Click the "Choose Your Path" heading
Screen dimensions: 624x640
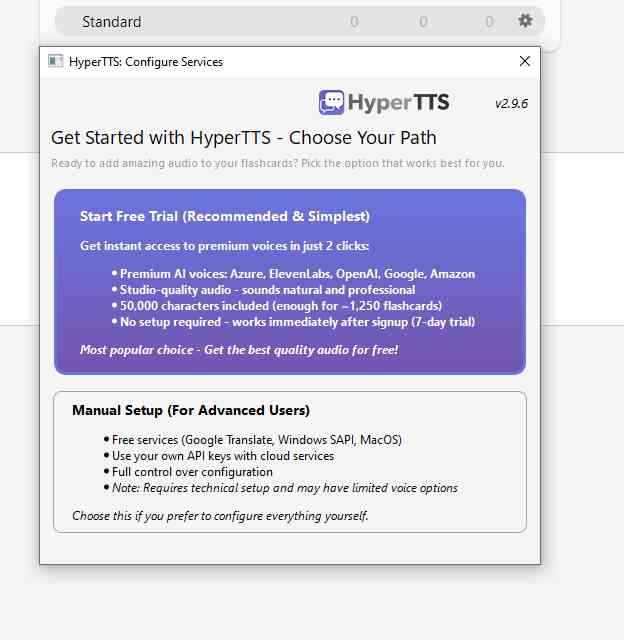(x=243, y=138)
